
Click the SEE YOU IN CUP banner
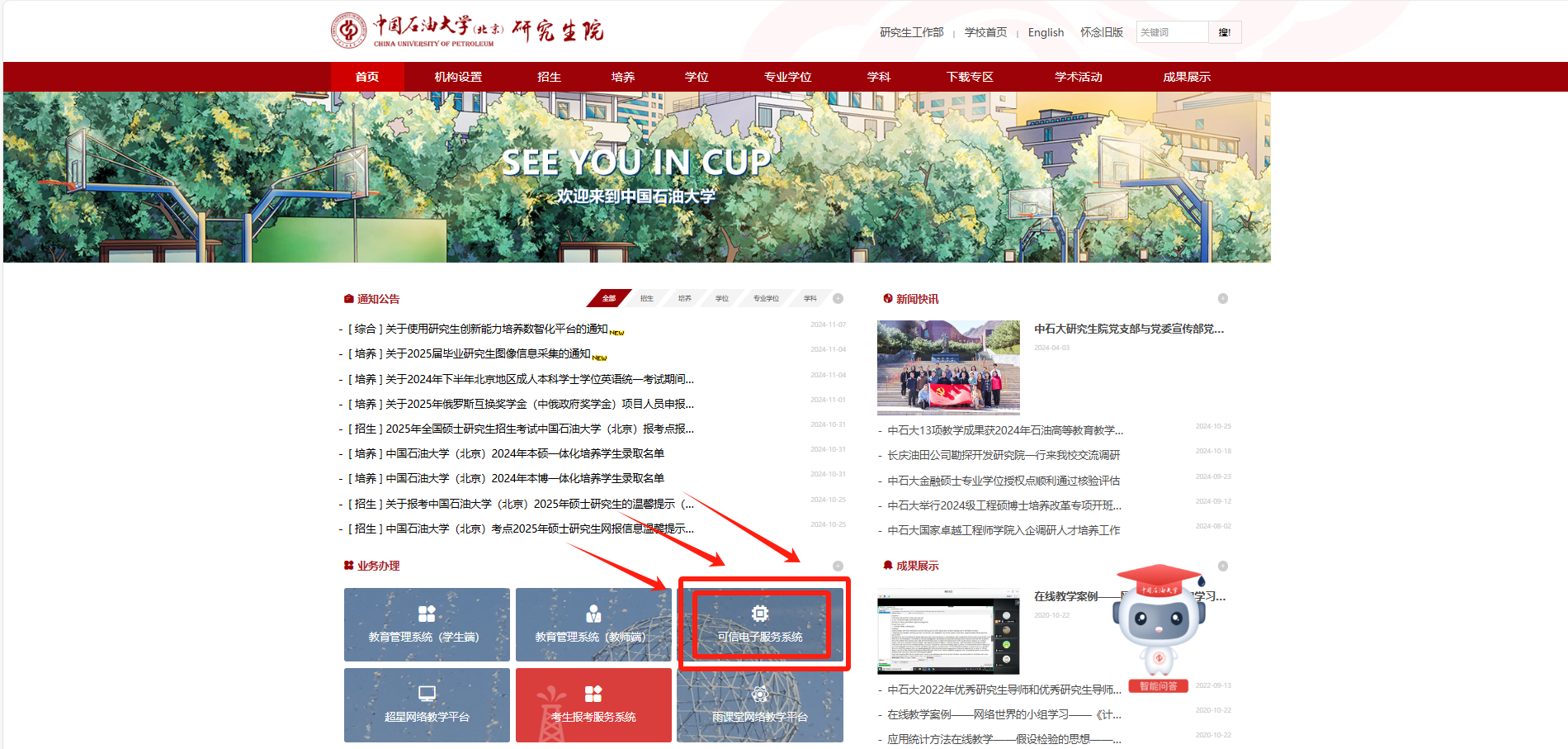tap(636, 177)
